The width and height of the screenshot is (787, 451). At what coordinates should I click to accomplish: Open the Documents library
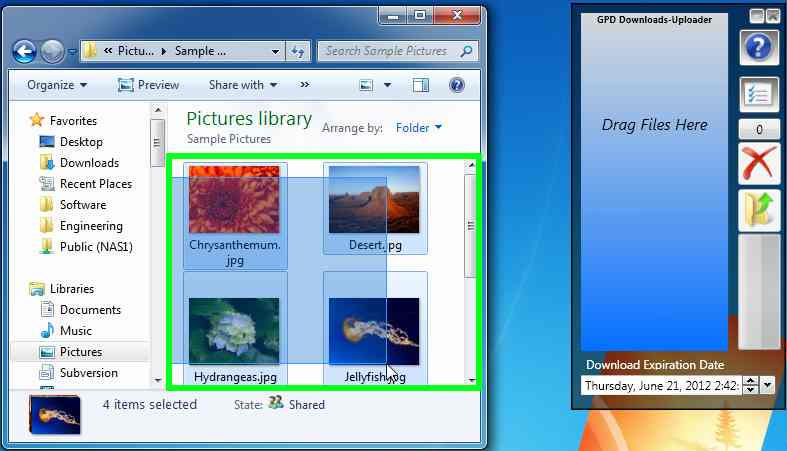click(x=90, y=310)
